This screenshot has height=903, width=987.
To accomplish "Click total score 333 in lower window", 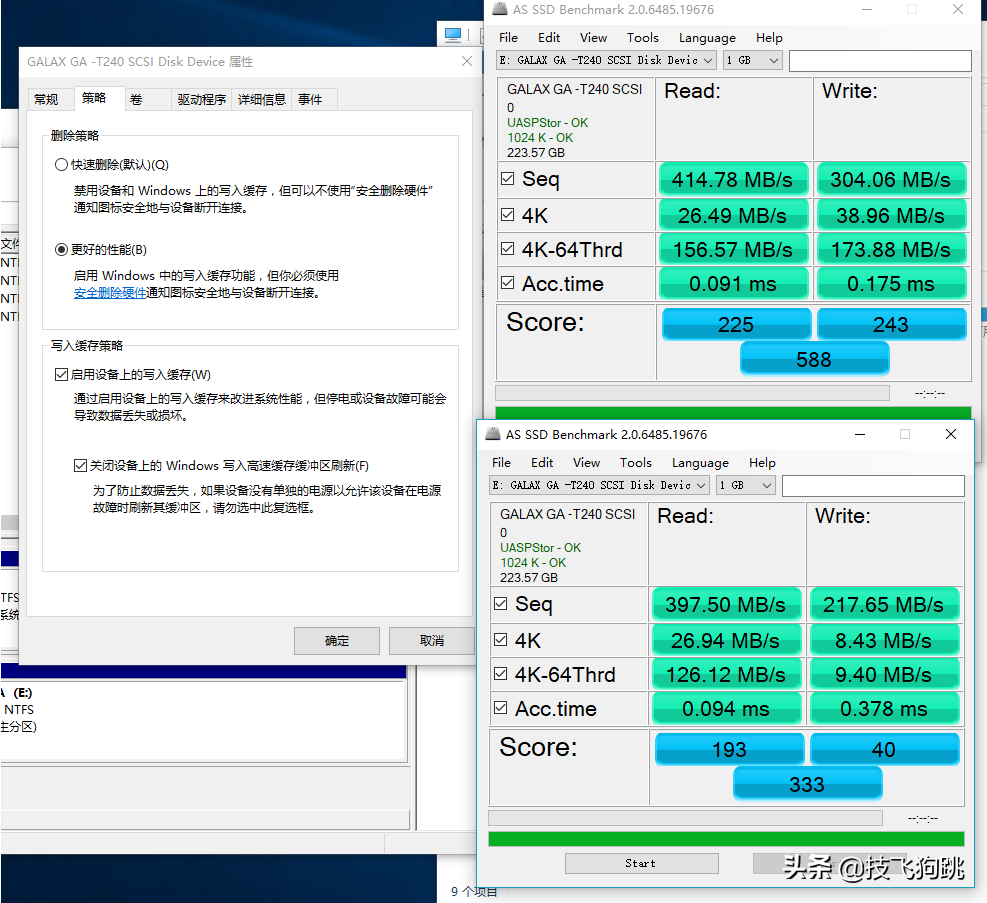I will click(807, 784).
